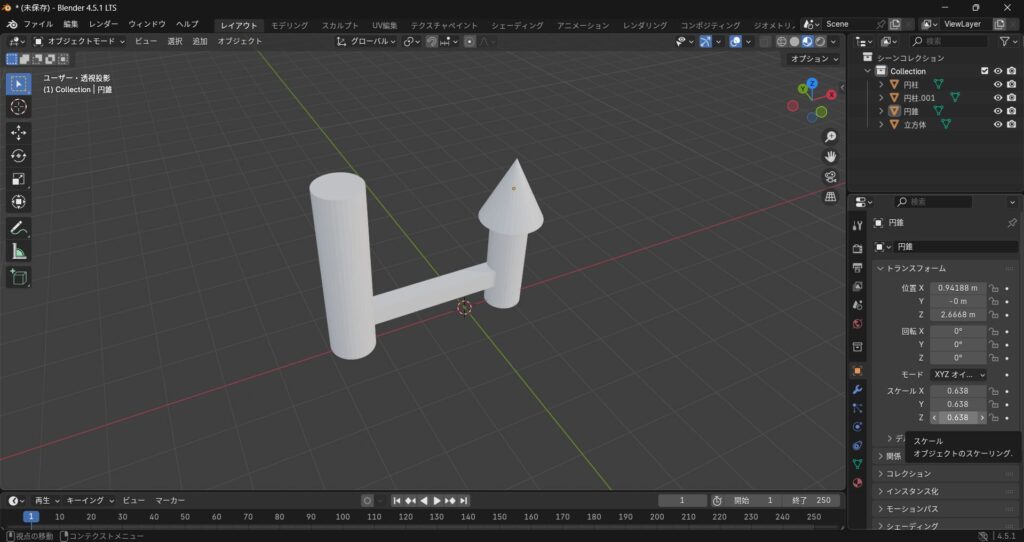Viewport: 1024px width, 542px height.
Task: Select the Move tool in the left toolbar
Action: click(x=19, y=131)
